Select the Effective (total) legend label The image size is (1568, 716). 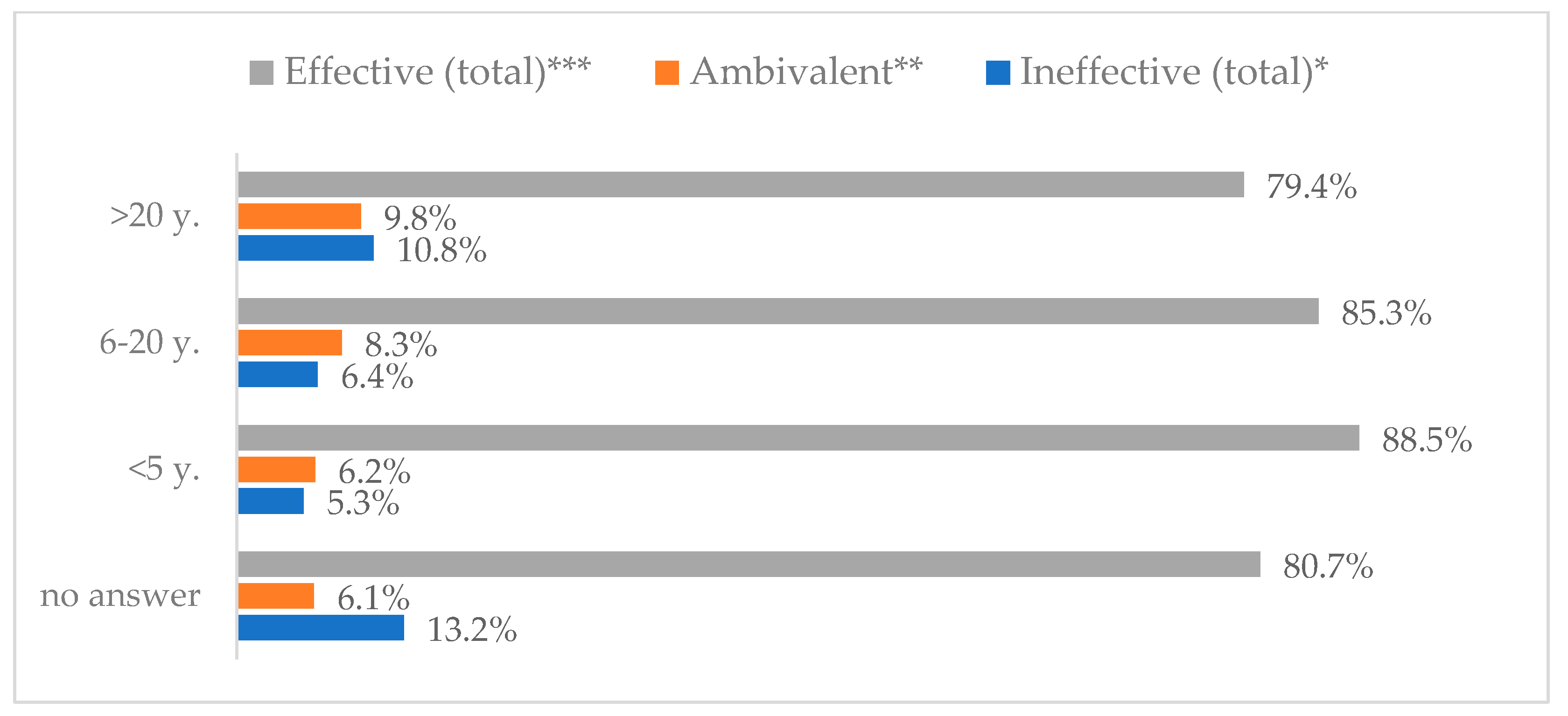(x=437, y=72)
